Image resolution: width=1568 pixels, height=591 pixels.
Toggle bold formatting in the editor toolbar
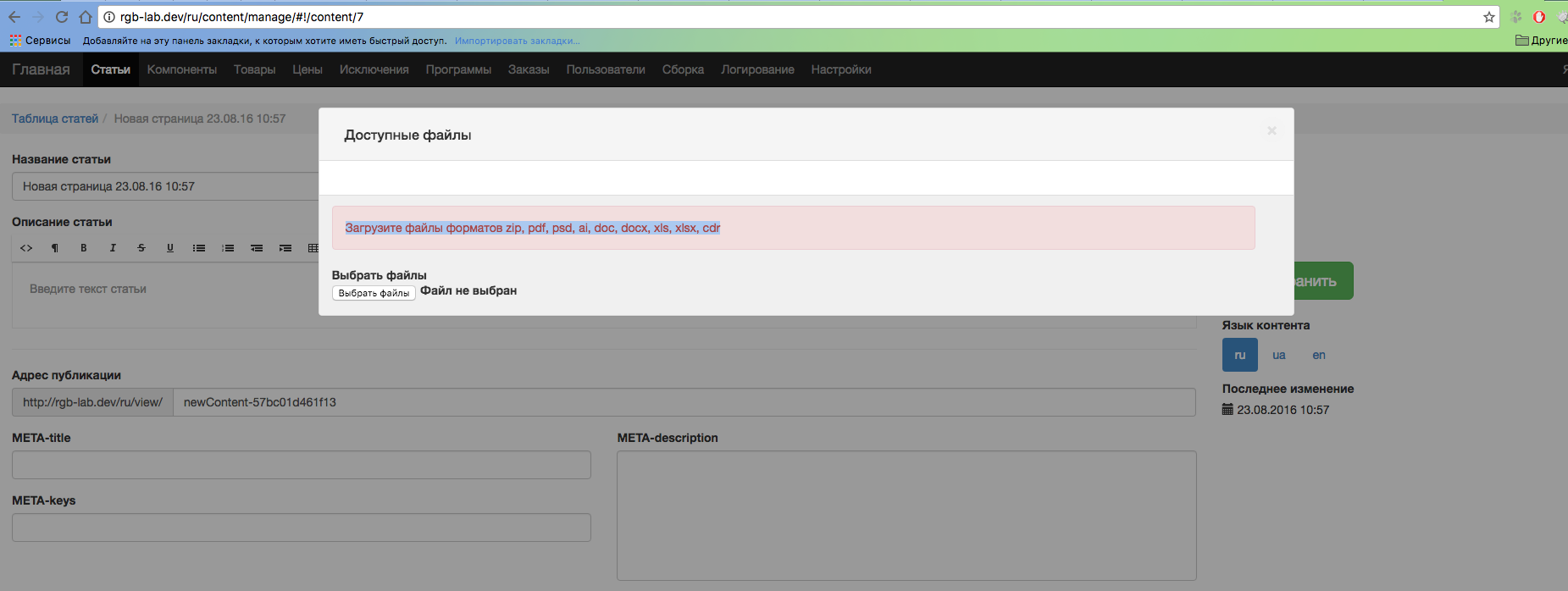pos(84,248)
